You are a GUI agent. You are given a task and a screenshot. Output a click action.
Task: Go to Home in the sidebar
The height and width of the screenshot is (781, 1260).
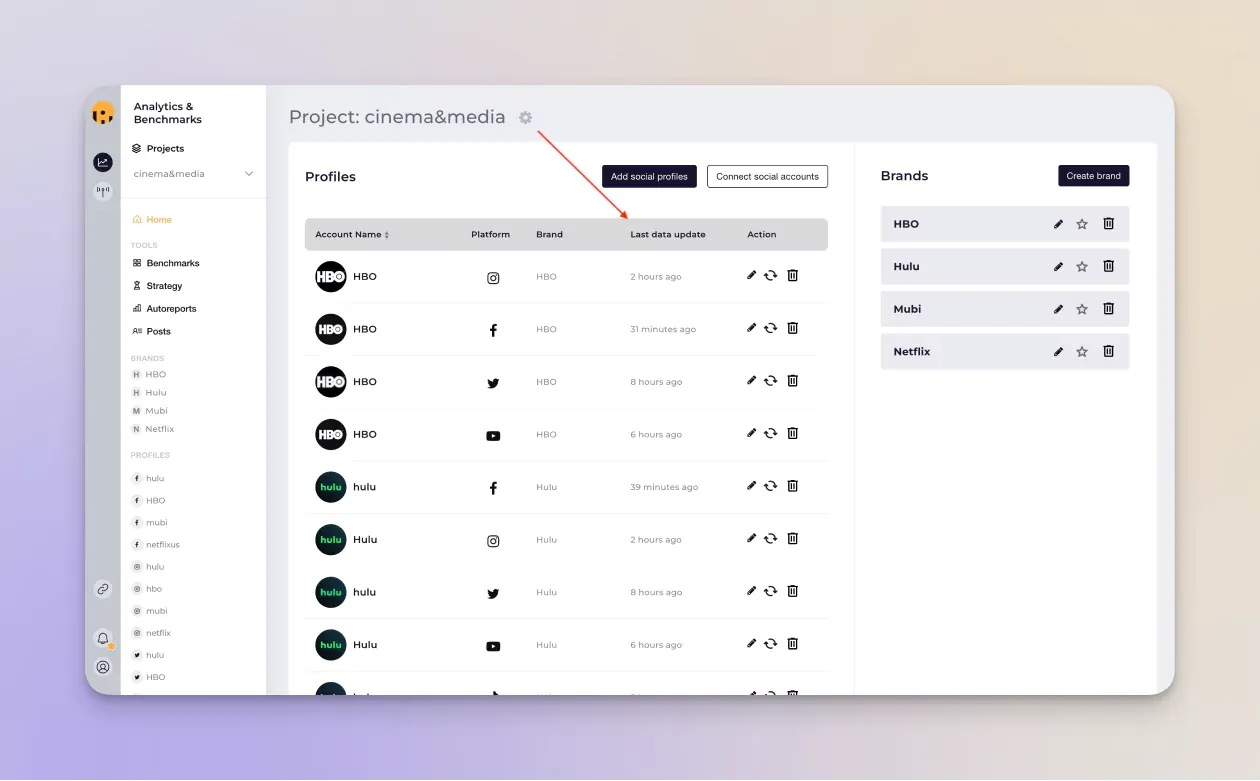152,220
